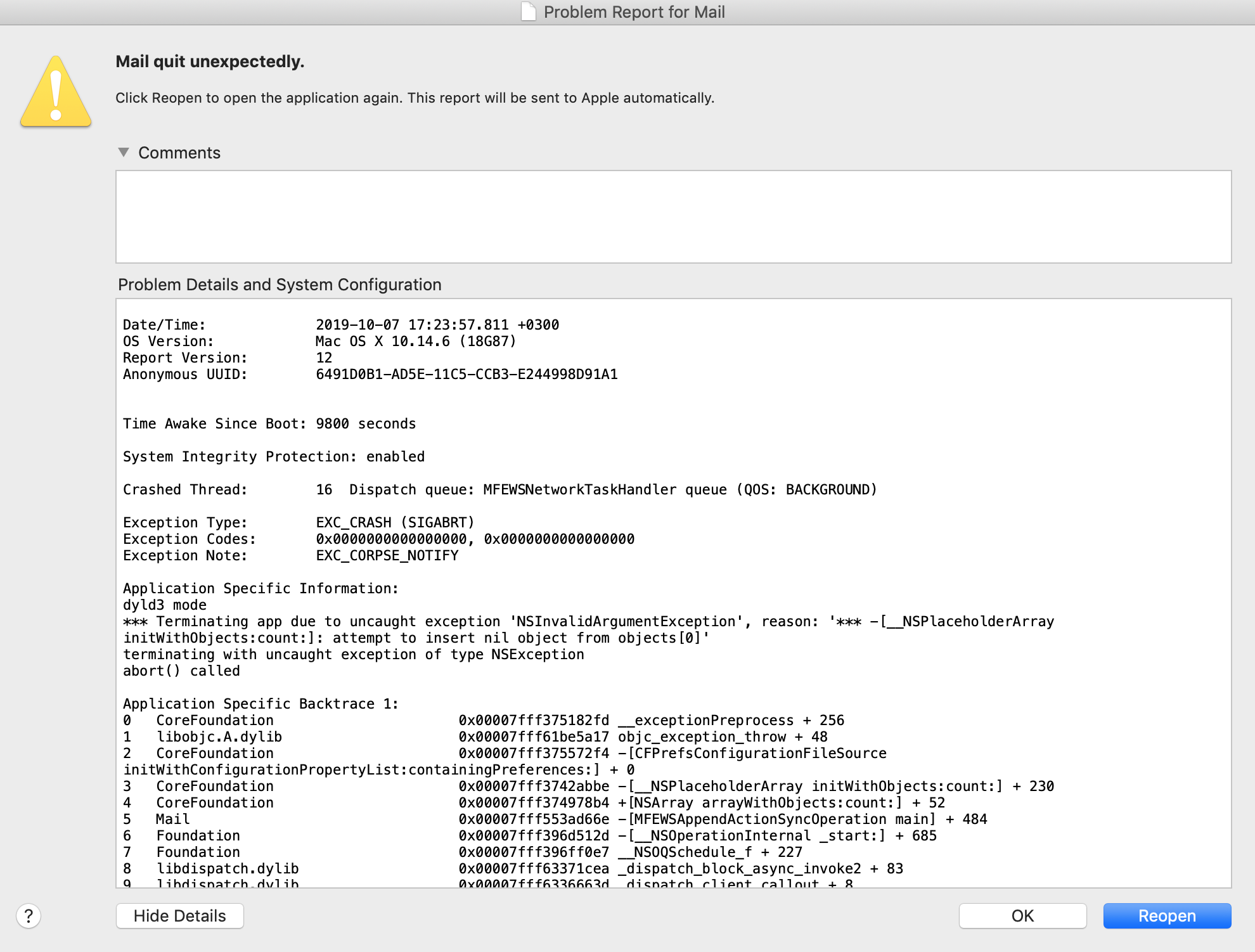Click backtrace row 6 __NSOperationInternal _start
Viewport: 1255px width, 952px height.
click(x=530, y=835)
